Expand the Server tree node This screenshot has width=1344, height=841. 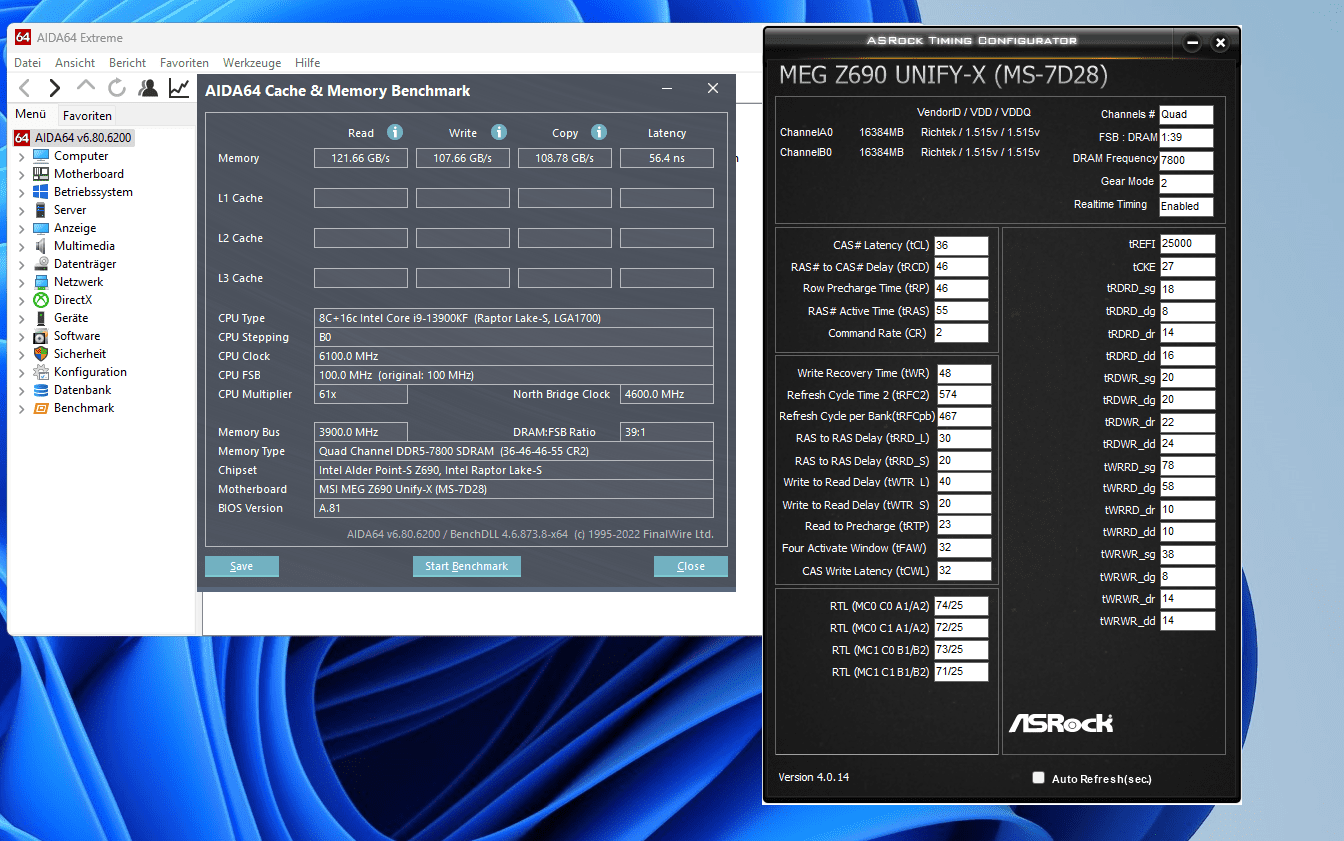pos(23,210)
